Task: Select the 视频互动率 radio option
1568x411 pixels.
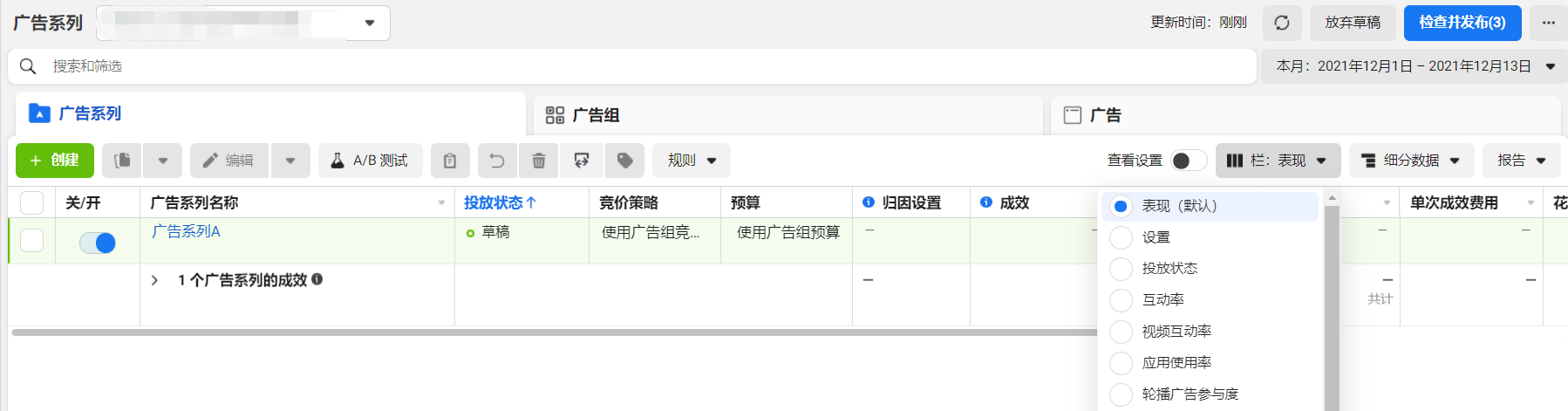Action: pos(1121,332)
